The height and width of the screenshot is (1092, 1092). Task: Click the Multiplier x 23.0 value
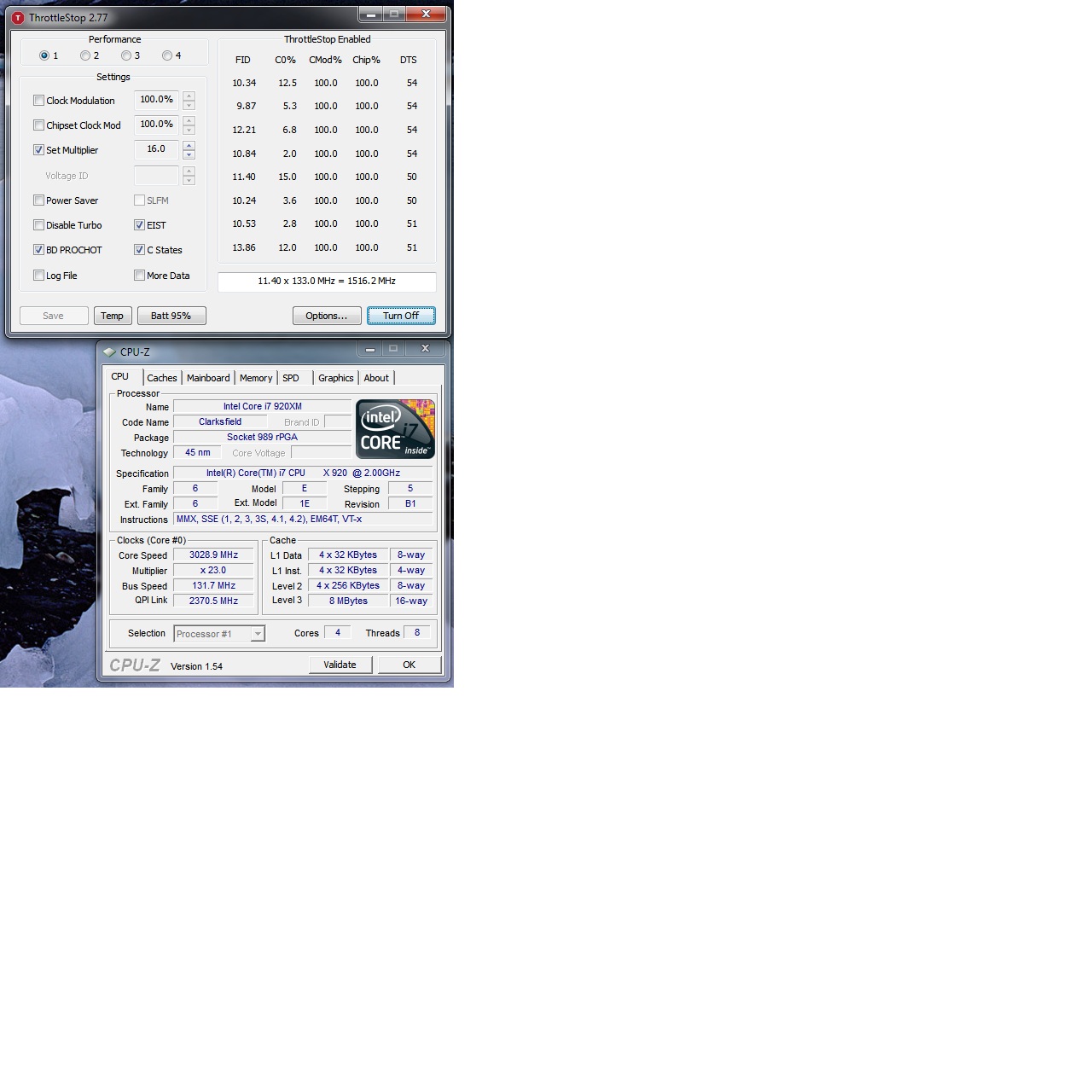[x=214, y=571]
